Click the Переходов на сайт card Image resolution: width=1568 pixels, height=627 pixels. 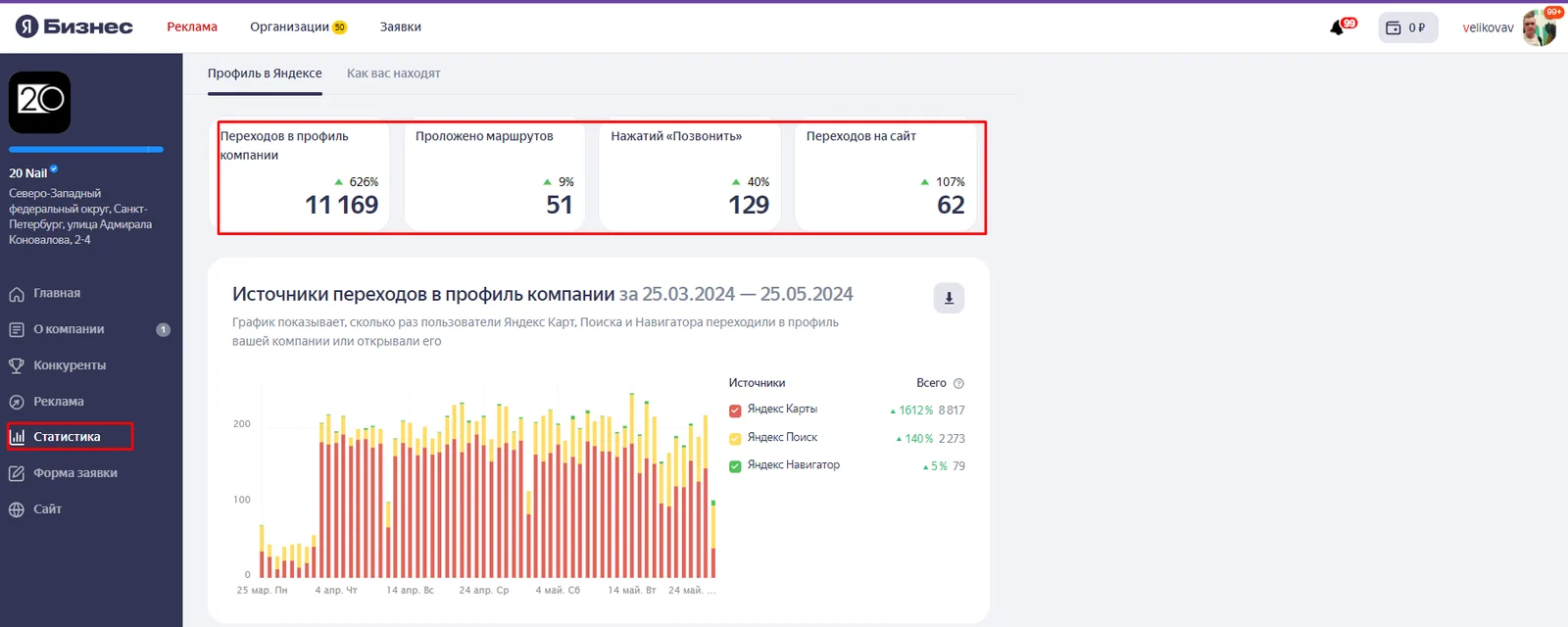pyautogui.click(x=886, y=177)
